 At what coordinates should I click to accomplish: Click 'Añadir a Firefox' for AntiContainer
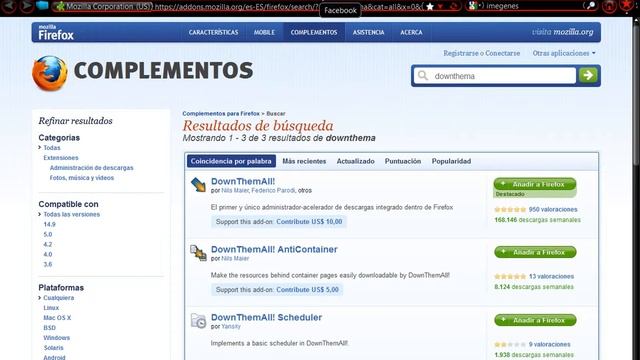tap(535, 252)
